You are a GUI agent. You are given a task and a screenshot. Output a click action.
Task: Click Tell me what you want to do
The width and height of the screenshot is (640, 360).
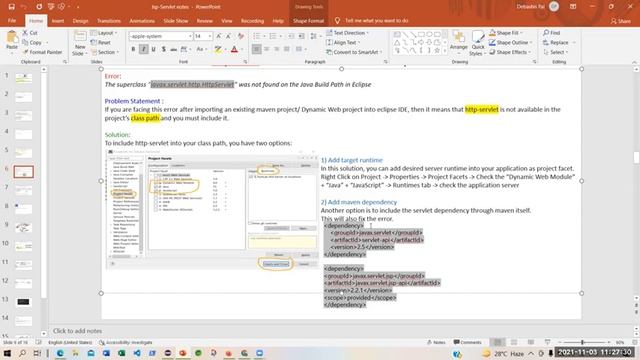click(372, 20)
